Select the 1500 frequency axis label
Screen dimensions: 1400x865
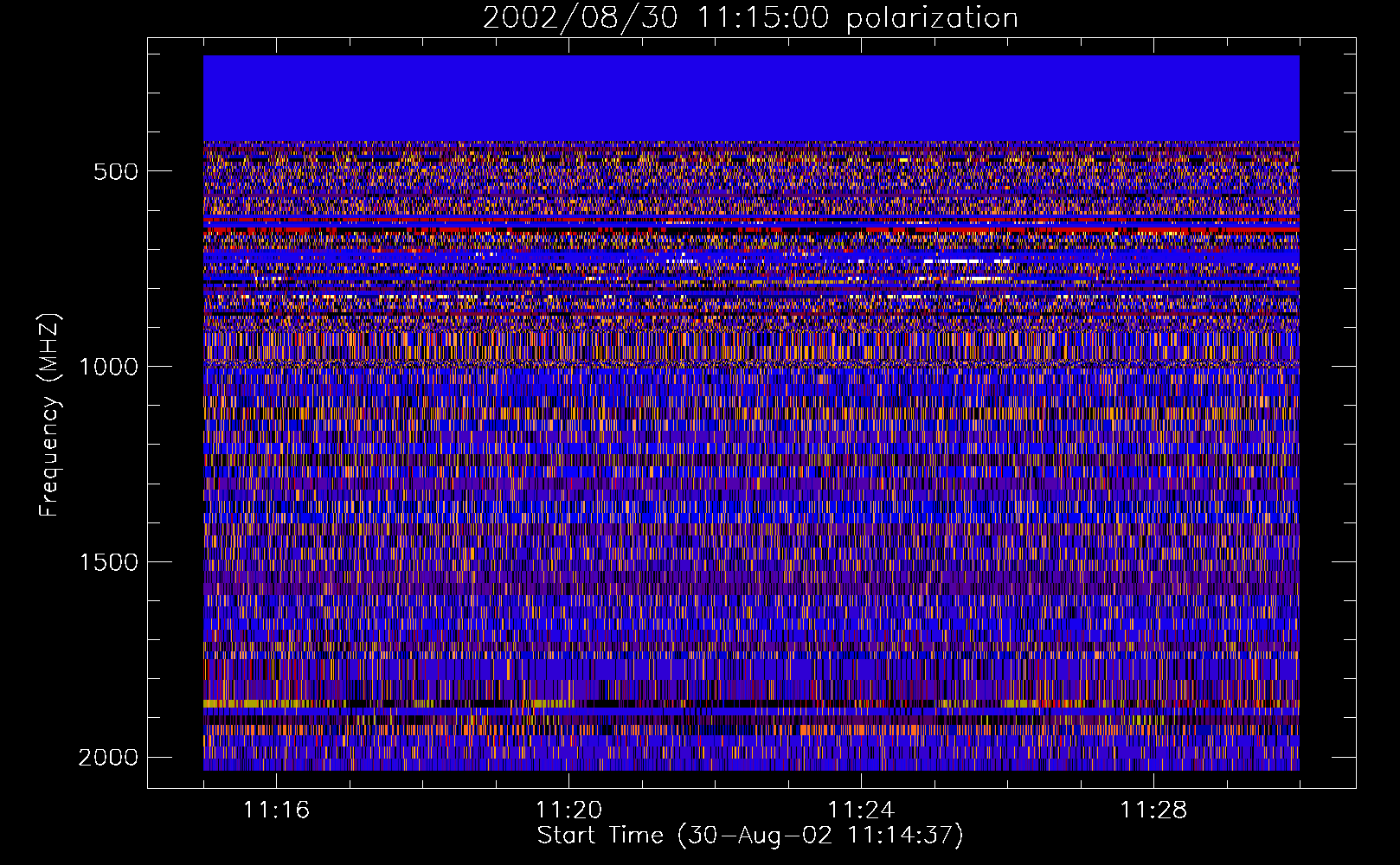pyautogui.click(x=109, y=562)
